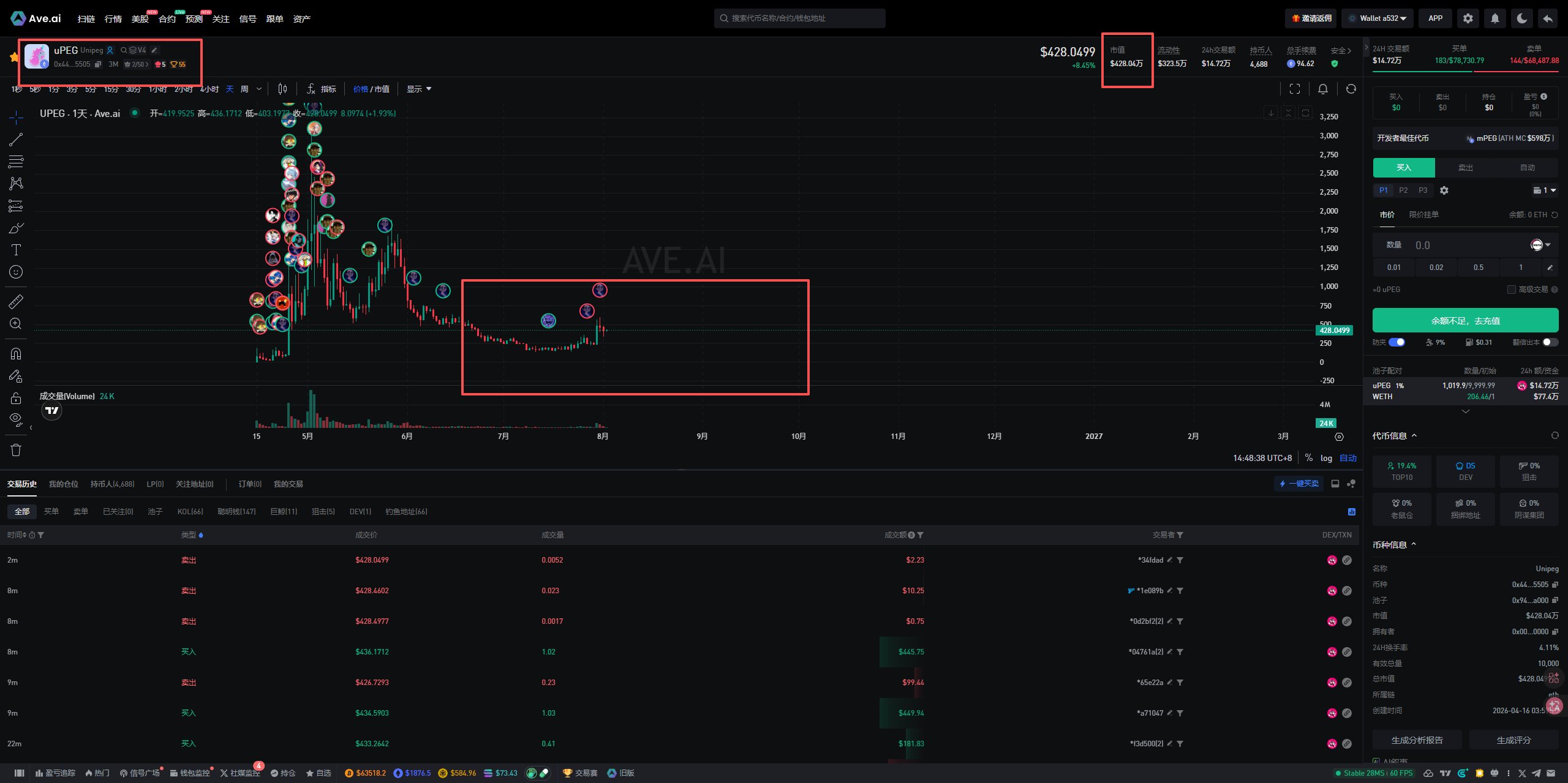The image size is (1568, 783).
Task: Refresh the chart with the reload icon
Action: (1351, 89)
